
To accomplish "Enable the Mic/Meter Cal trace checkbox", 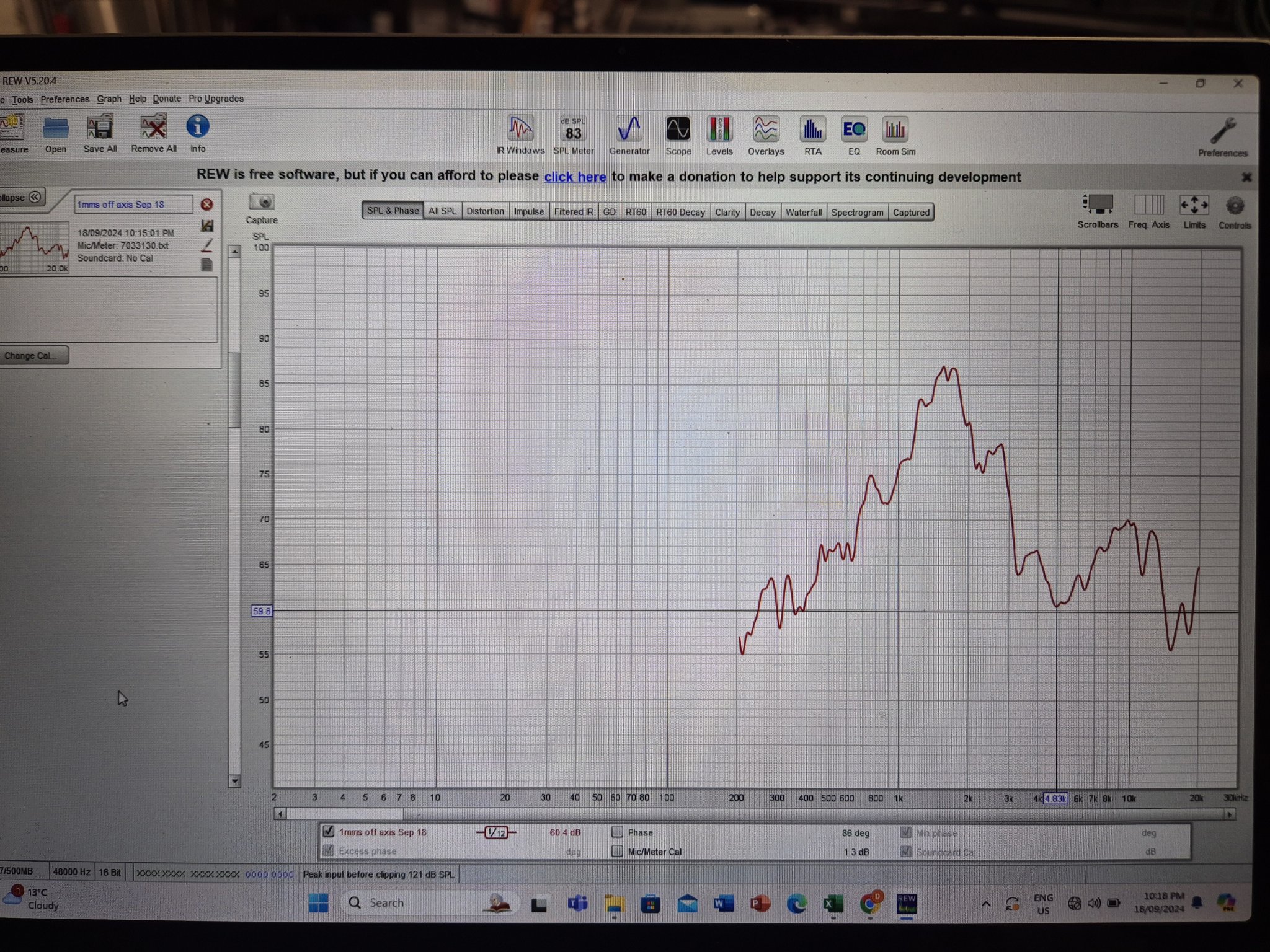I will 617,851.
